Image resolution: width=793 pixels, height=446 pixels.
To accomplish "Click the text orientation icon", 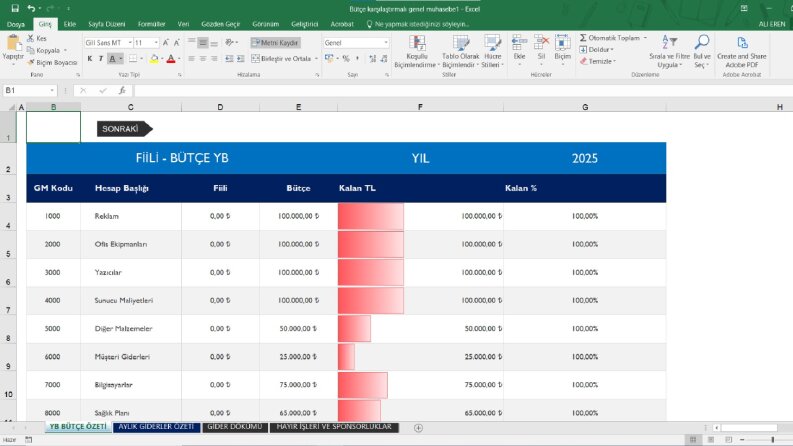I will point(230,42).
